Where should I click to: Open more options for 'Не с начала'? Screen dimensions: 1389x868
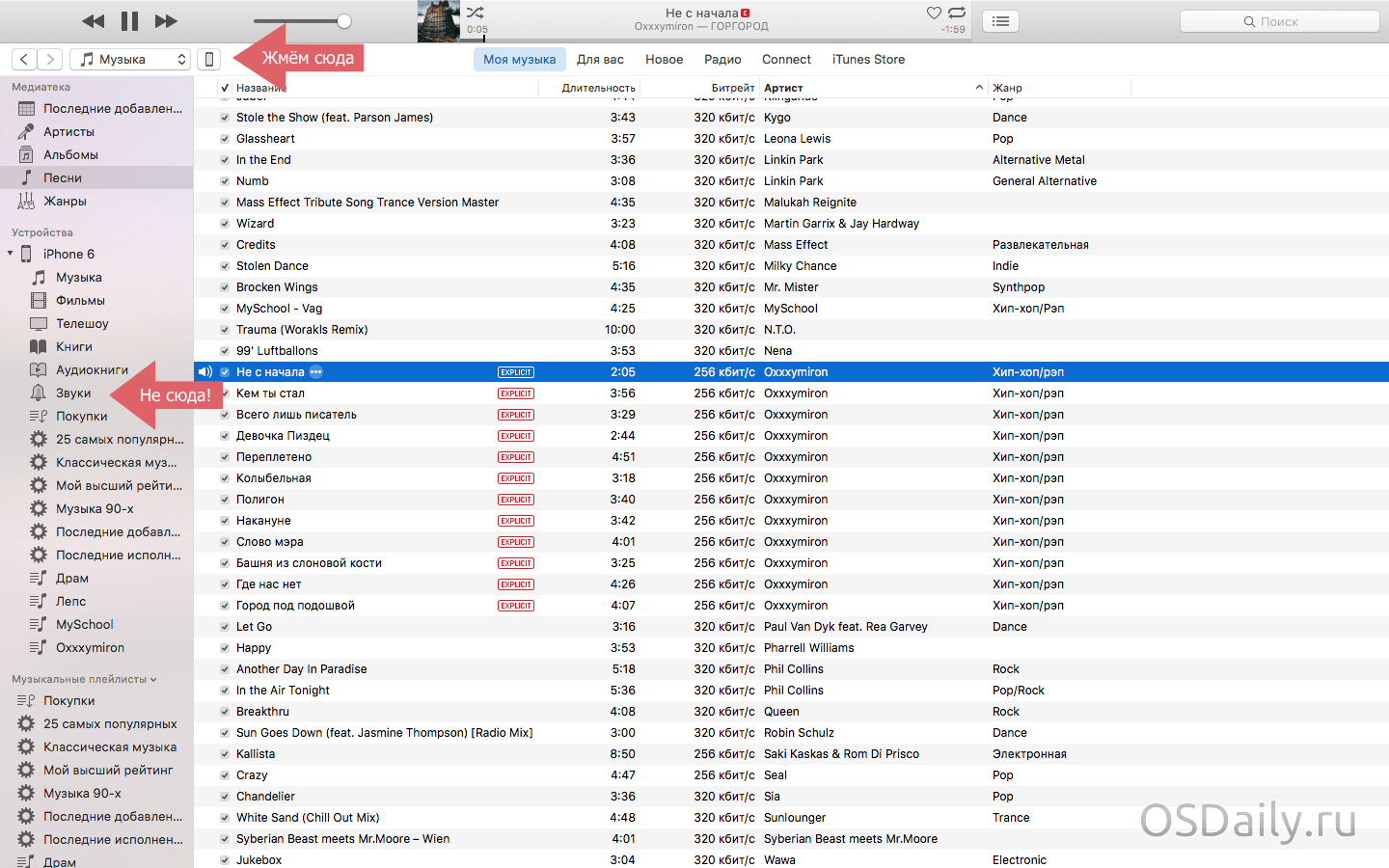pyautogui.click(x=316, y=372)
